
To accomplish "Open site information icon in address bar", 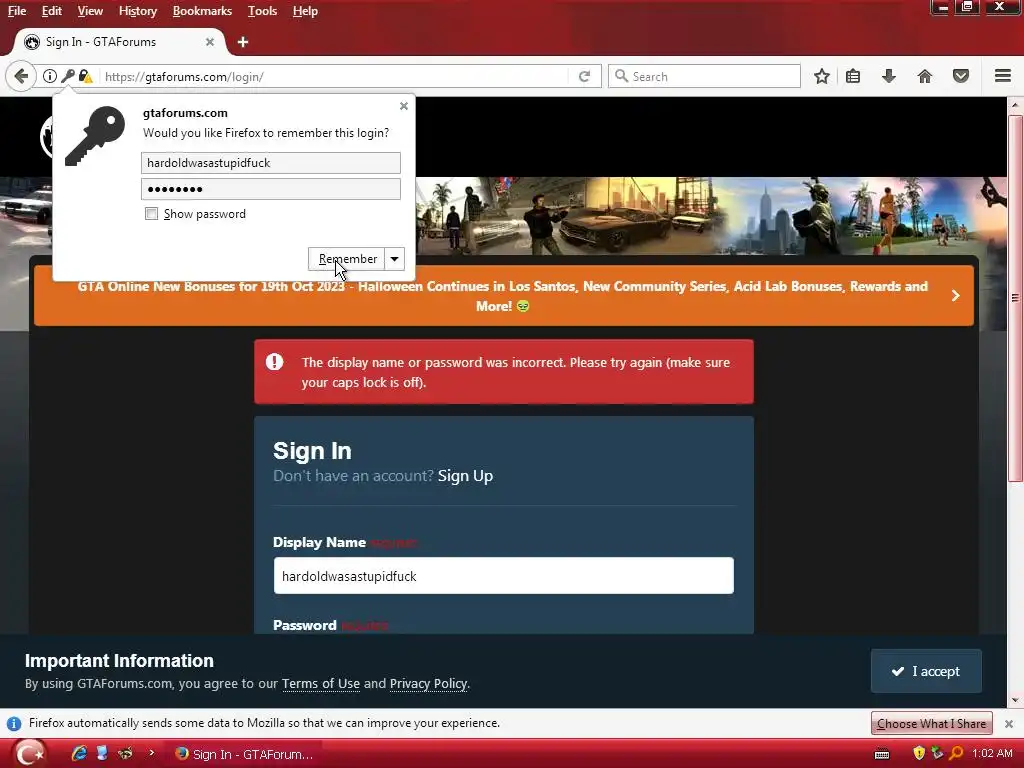I will coord(50,76).
